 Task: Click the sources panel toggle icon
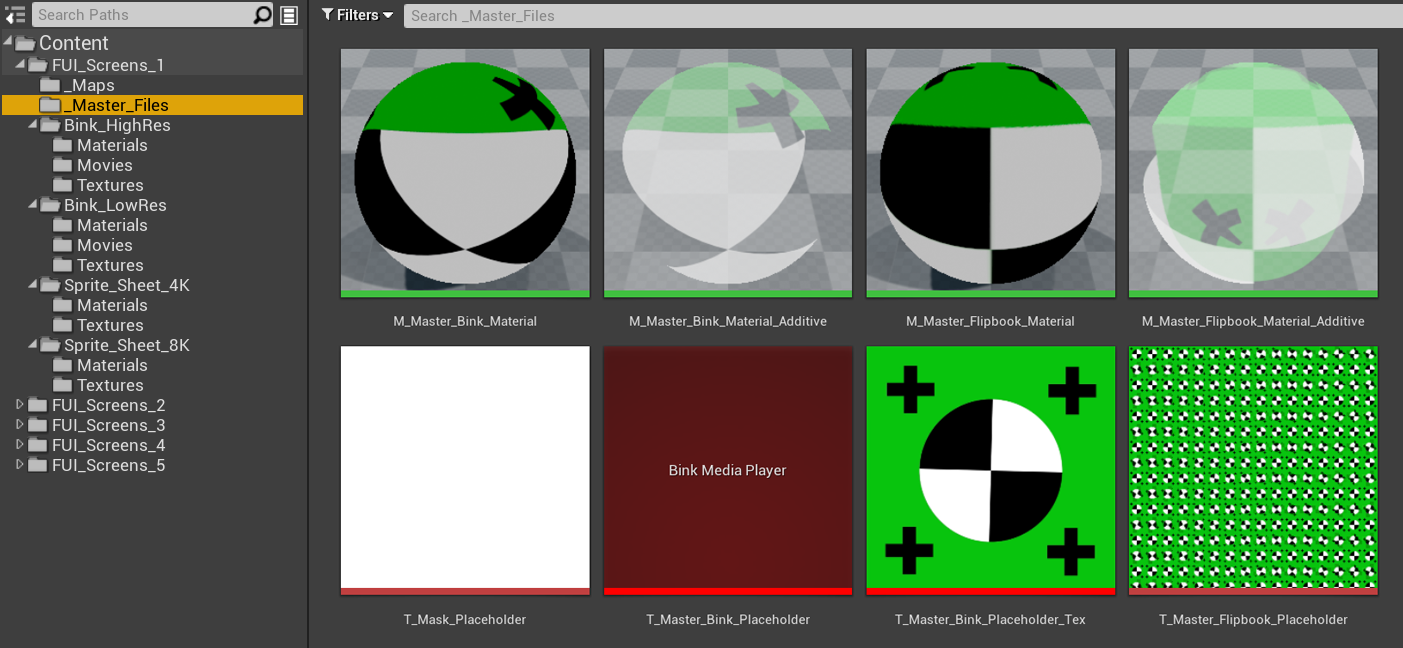(15, 15)
